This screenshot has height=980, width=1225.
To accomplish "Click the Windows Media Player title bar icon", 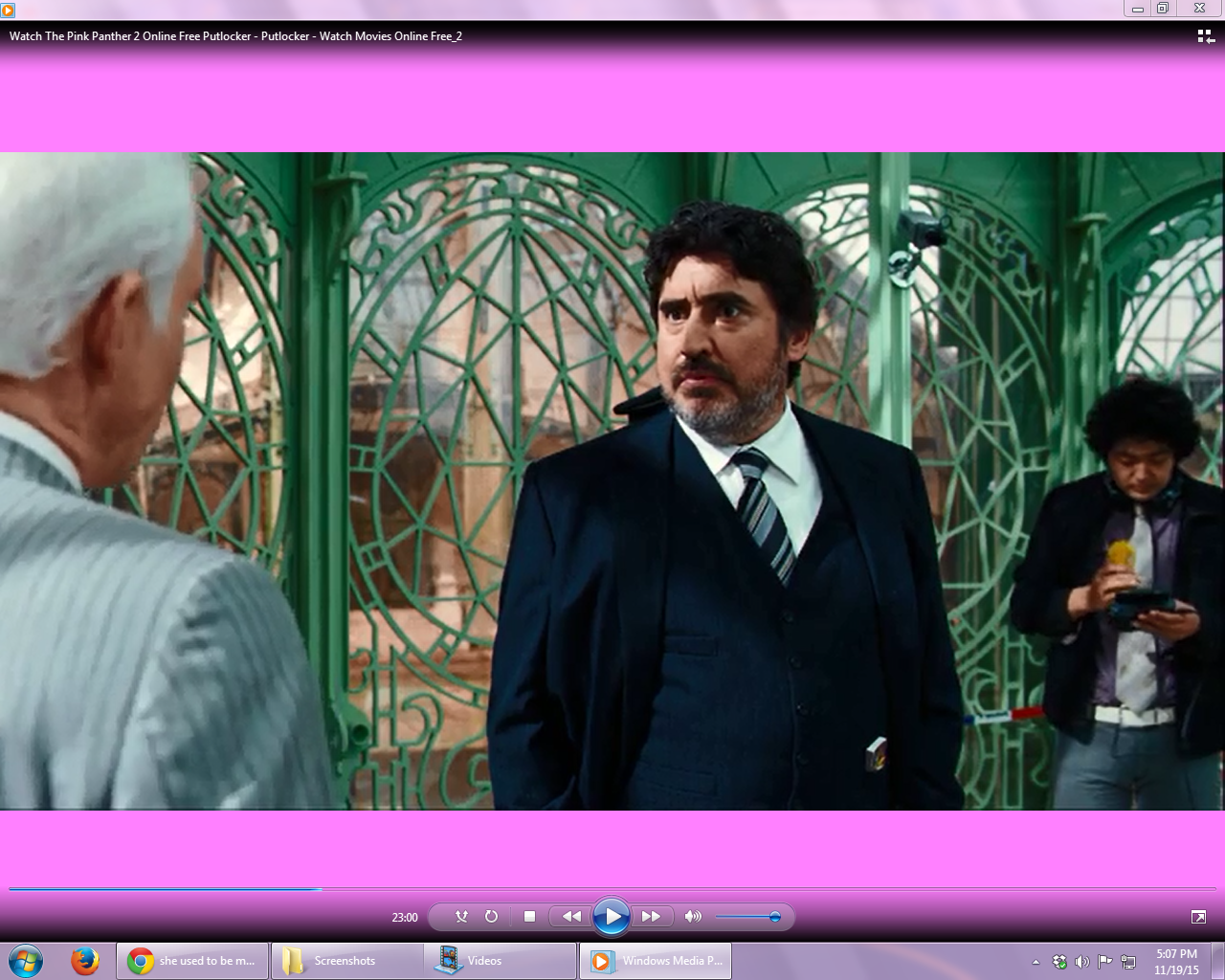I will click(x=8, y=10).
